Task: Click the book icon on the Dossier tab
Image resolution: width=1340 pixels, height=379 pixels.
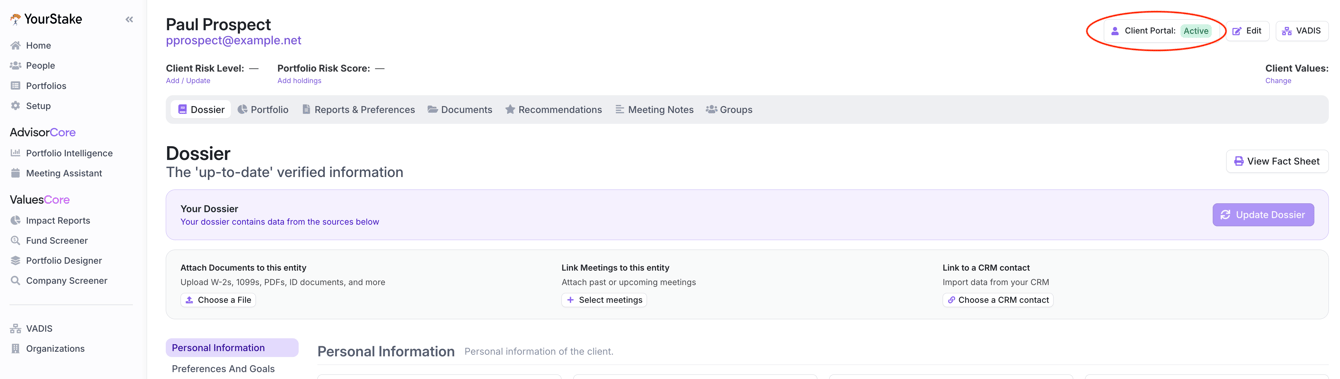Action: click(182, 109)
